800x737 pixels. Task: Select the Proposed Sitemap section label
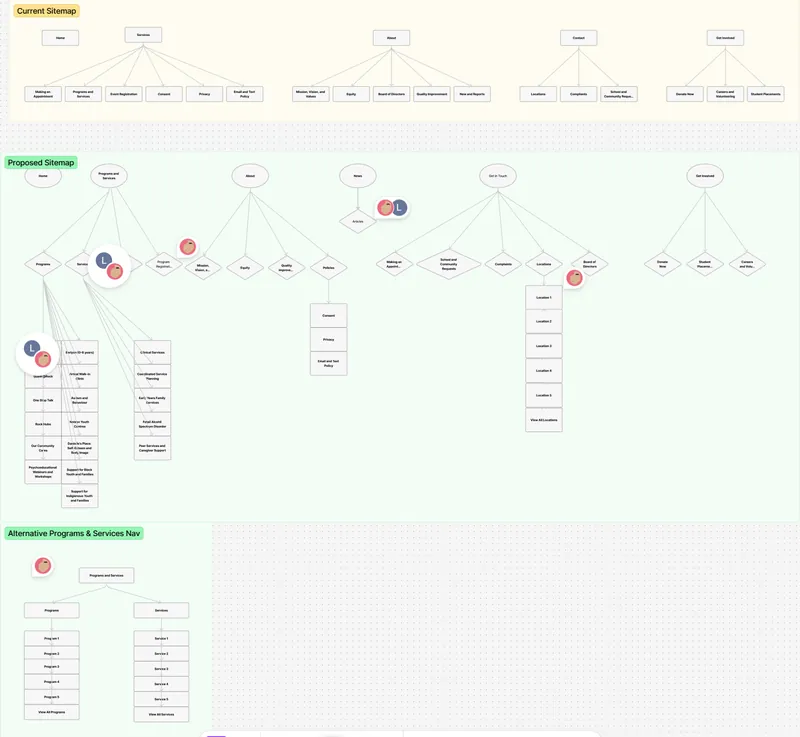[41, 163]
